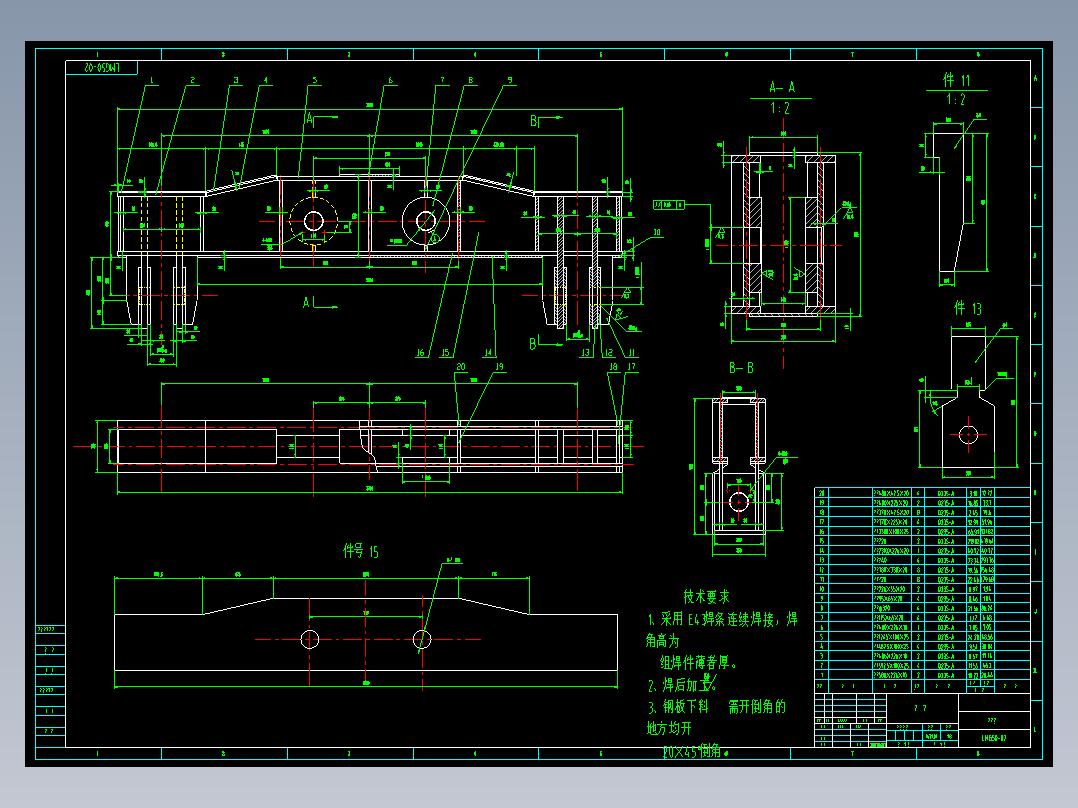Select the lower section marker B
Image resolution: width=1078 pixels, height=808 pixels.
coord(533,342)
